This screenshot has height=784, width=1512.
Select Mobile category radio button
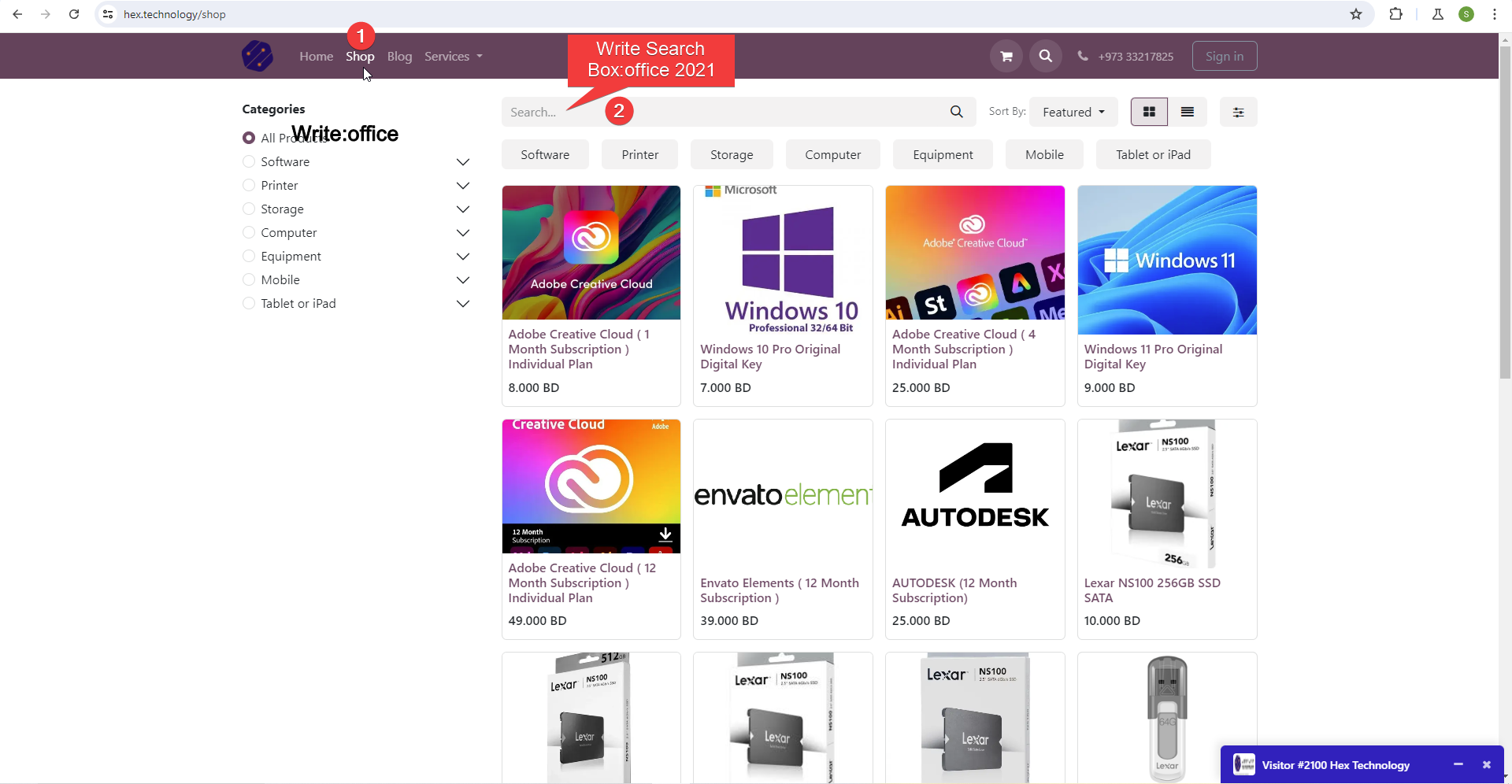[249, 279]
